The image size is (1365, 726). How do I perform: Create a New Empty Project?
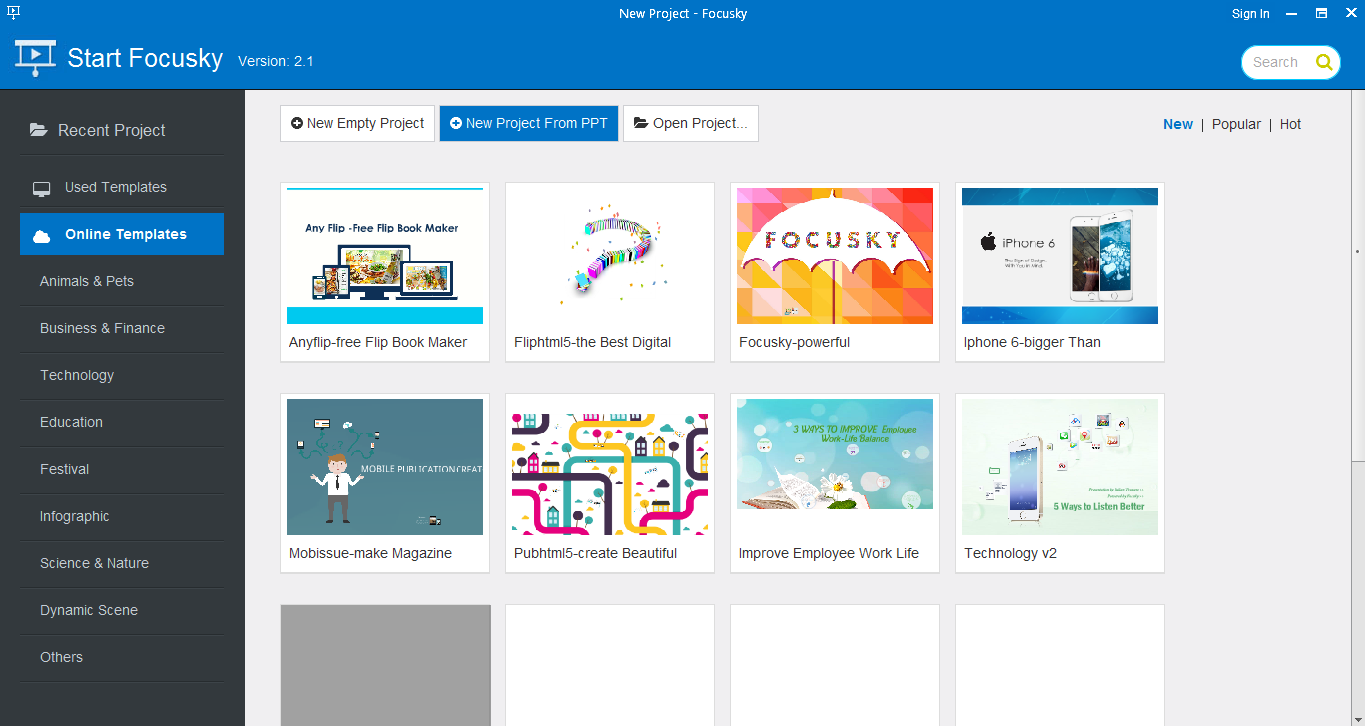point(357,123)
